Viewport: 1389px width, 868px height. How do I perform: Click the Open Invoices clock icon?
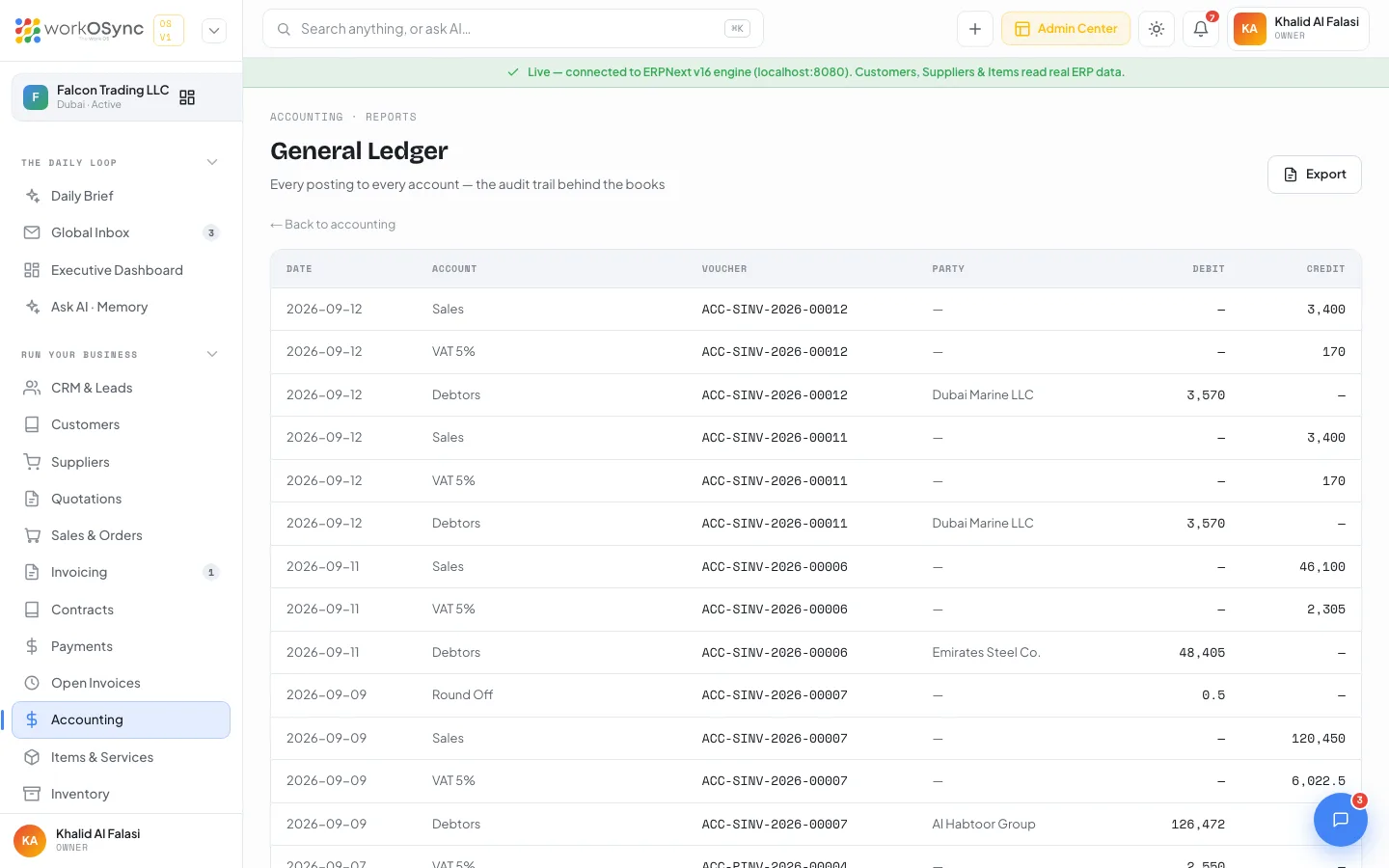point(32,683)
